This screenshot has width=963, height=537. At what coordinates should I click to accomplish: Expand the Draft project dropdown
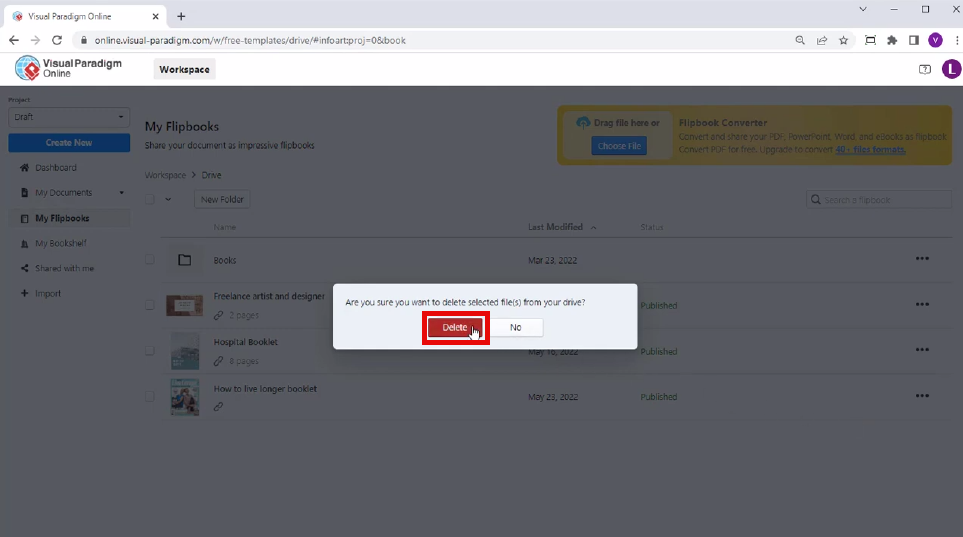(x=69, y=117)
